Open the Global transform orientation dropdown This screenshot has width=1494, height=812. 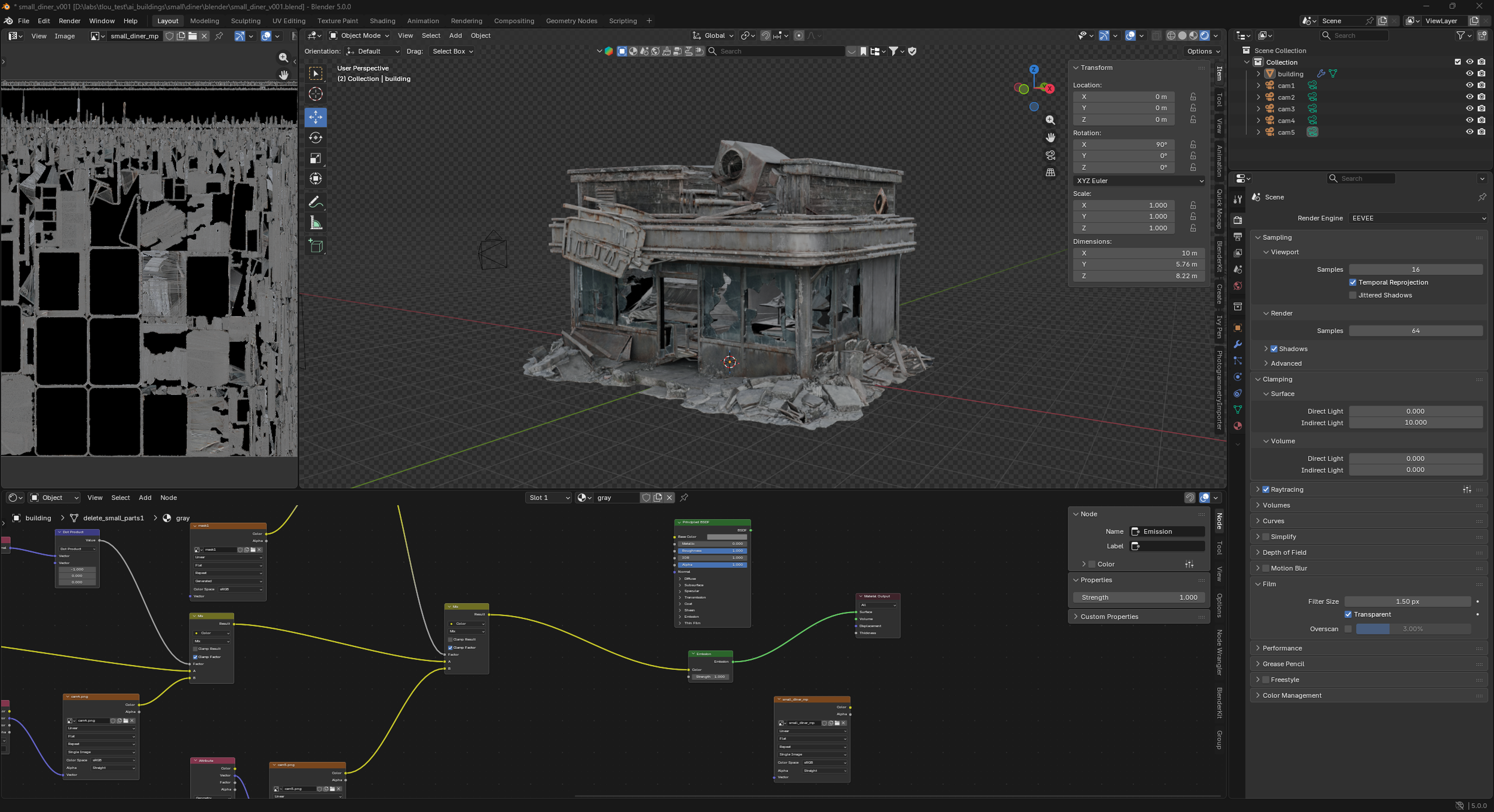(x=713, y=36)
